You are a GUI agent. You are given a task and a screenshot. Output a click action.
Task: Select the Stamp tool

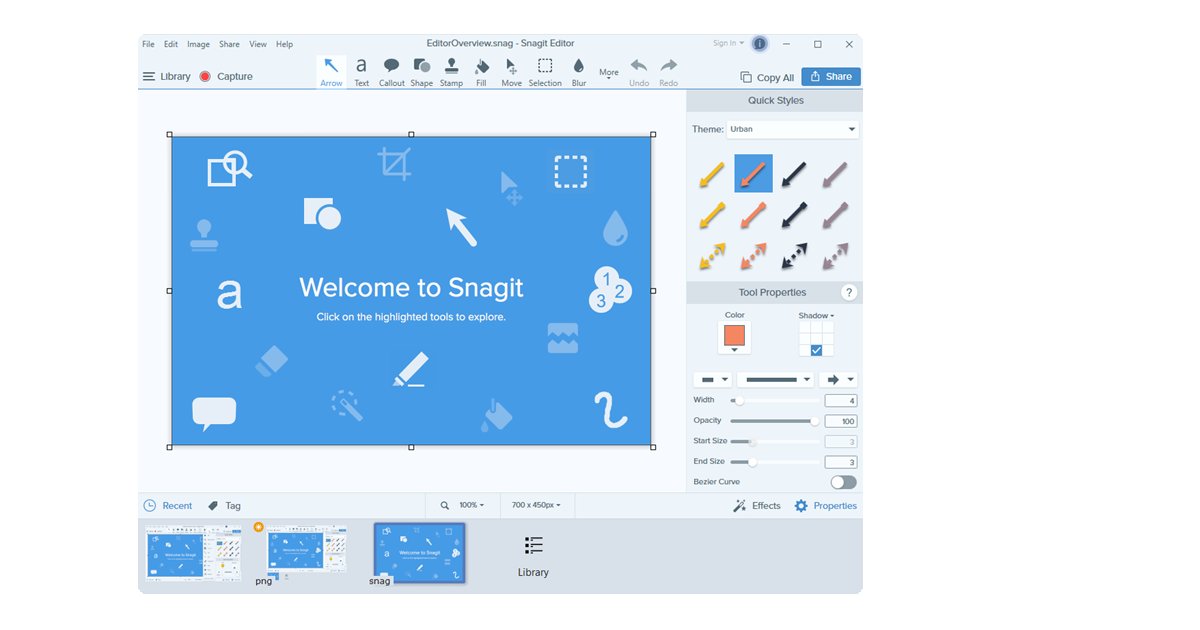coord(451,72)
